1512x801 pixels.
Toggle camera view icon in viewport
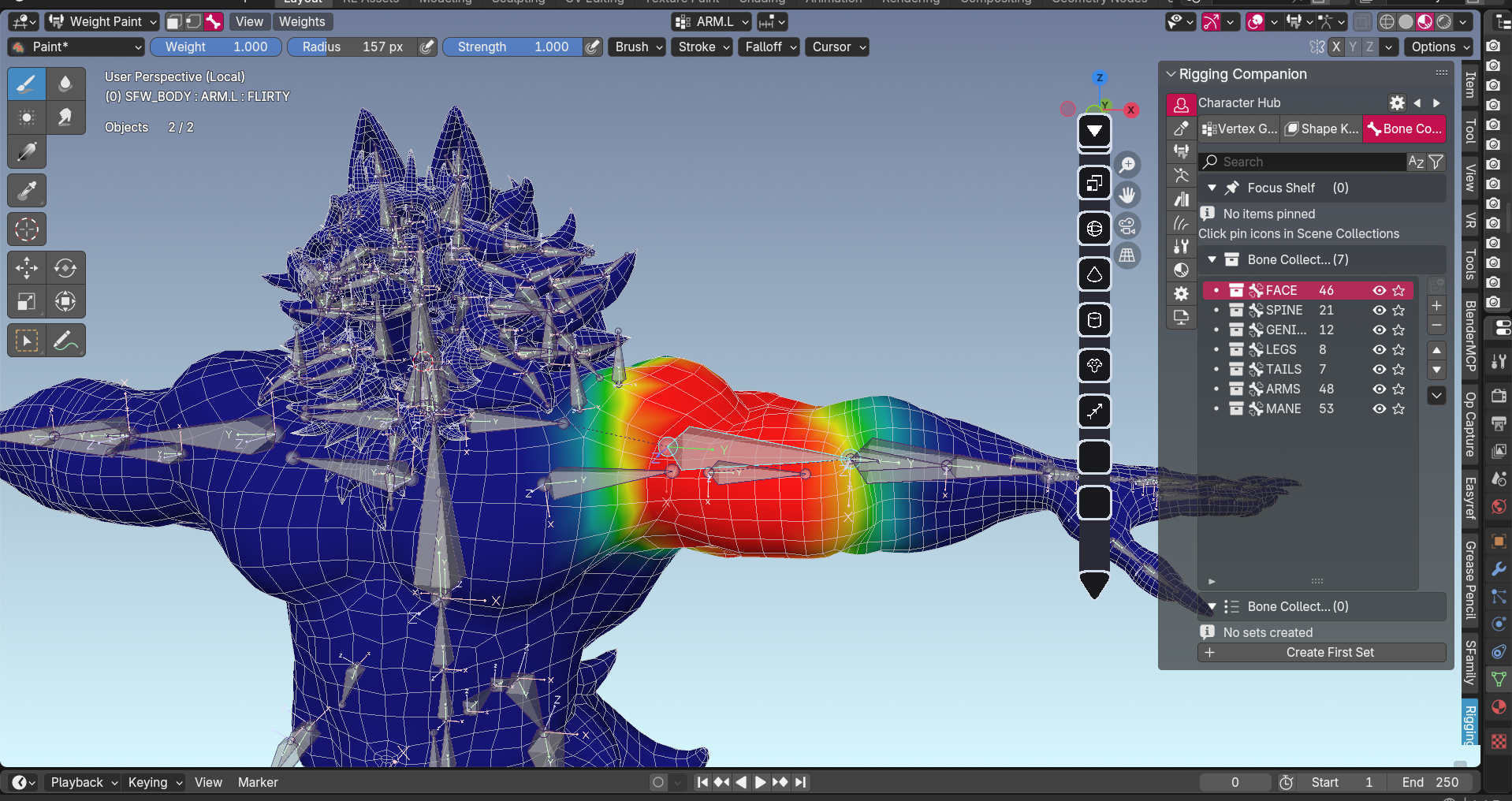coord(1128,226)
